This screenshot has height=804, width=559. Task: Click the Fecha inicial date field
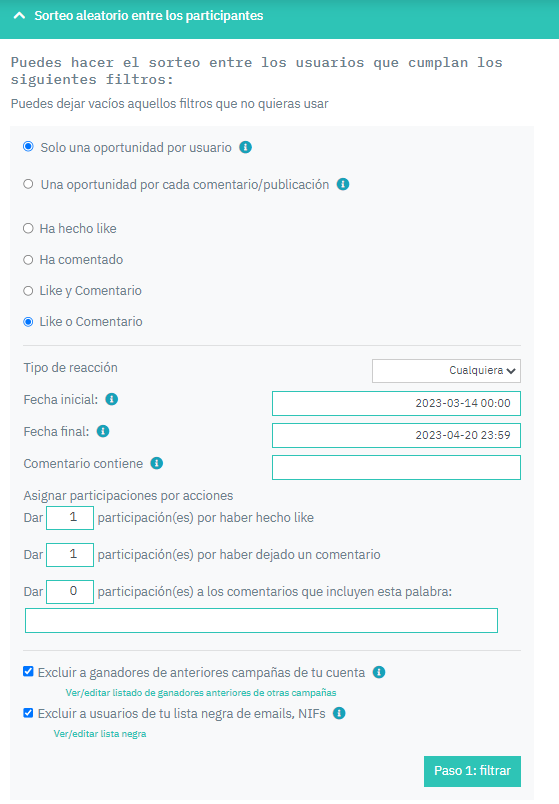click(396, 404)
